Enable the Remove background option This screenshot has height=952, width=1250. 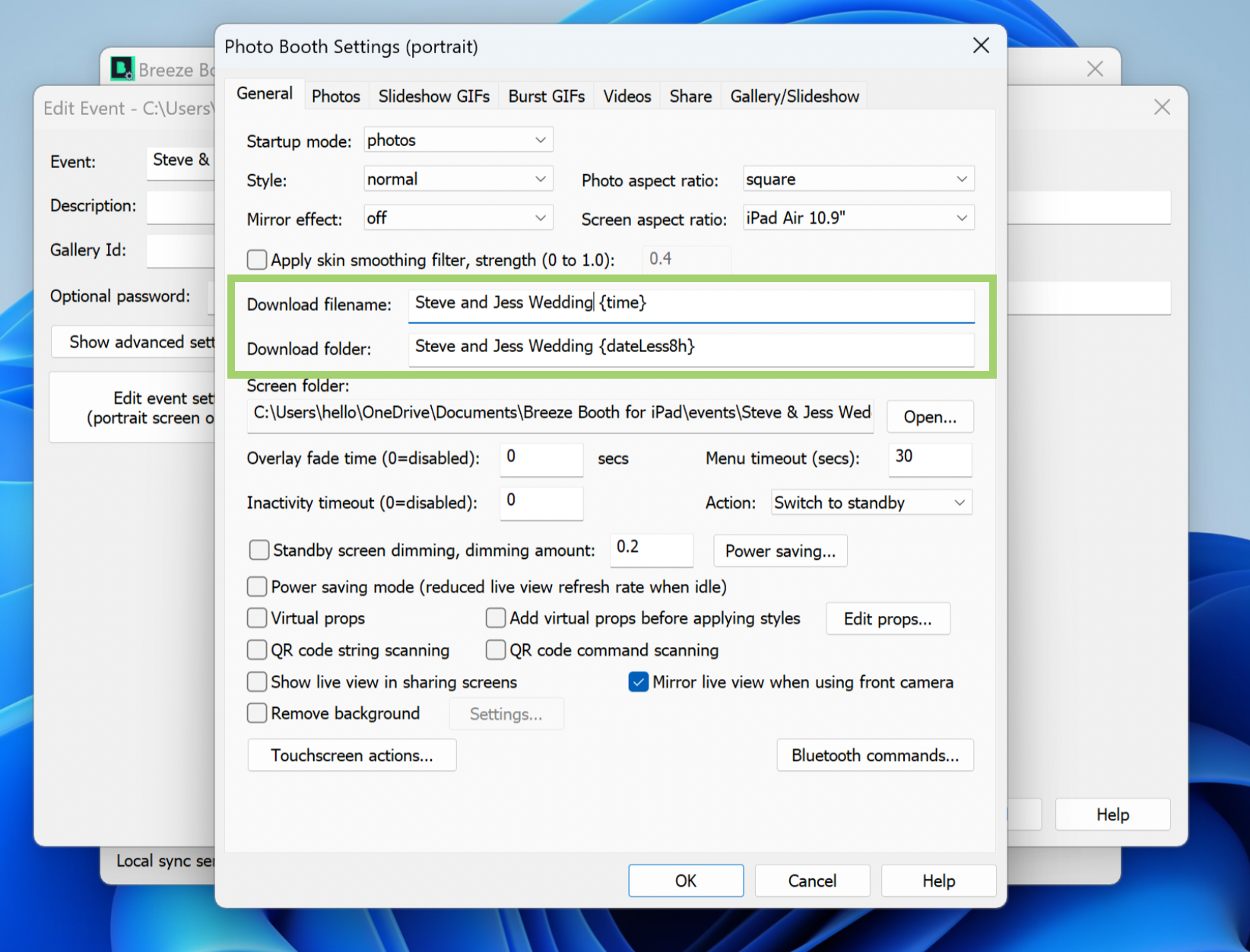257,713
